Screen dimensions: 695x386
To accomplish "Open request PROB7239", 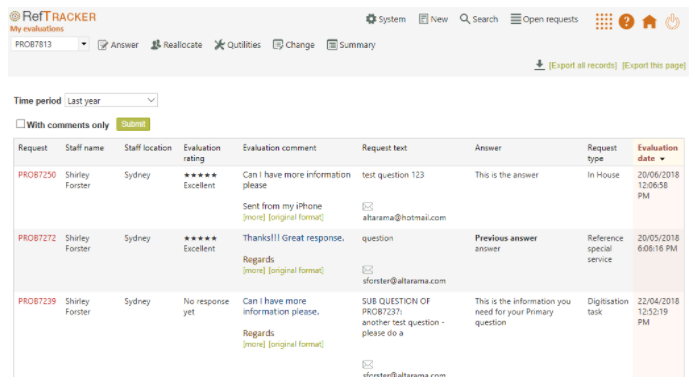I will [37, 301].
